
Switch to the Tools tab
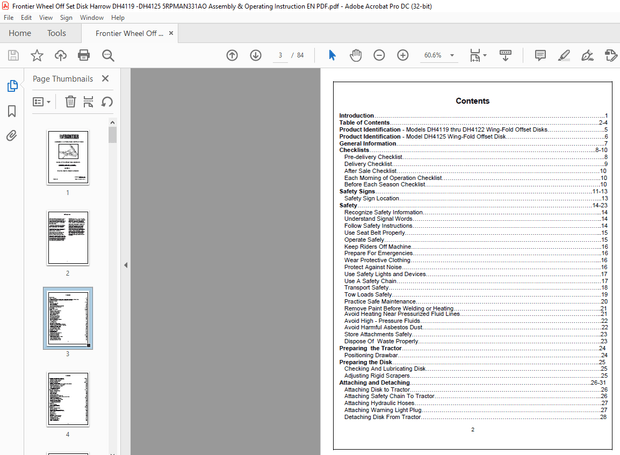pos(57,33)
